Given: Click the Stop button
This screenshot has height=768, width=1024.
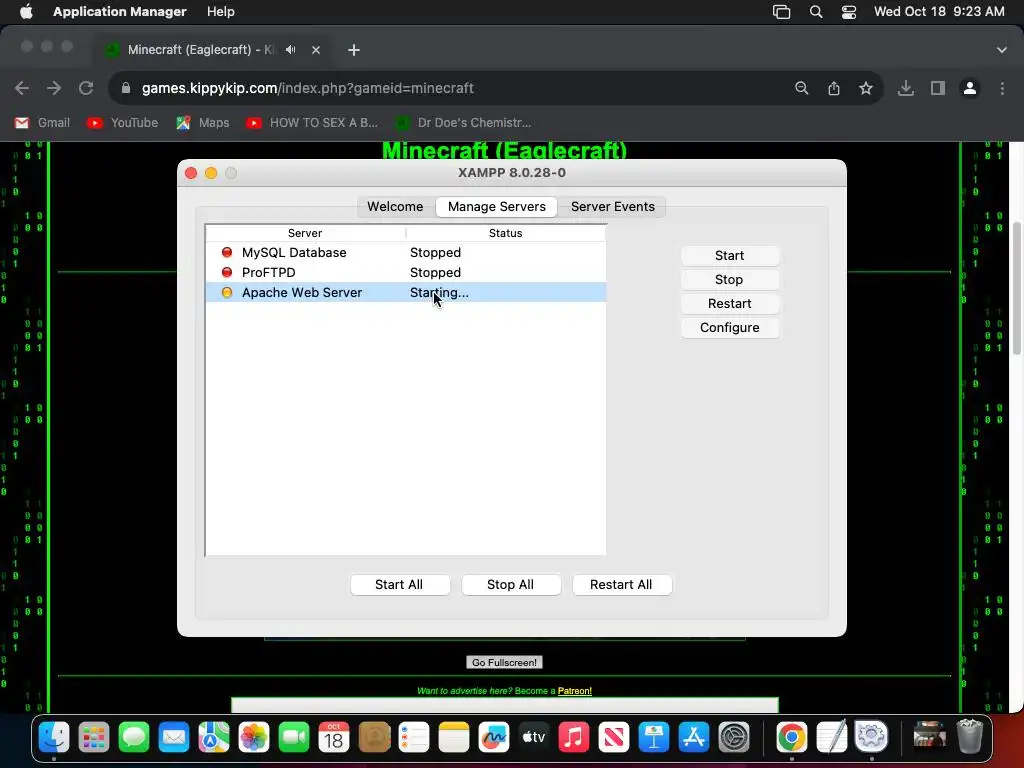Looking at the screenshot, I should [729, 280].
